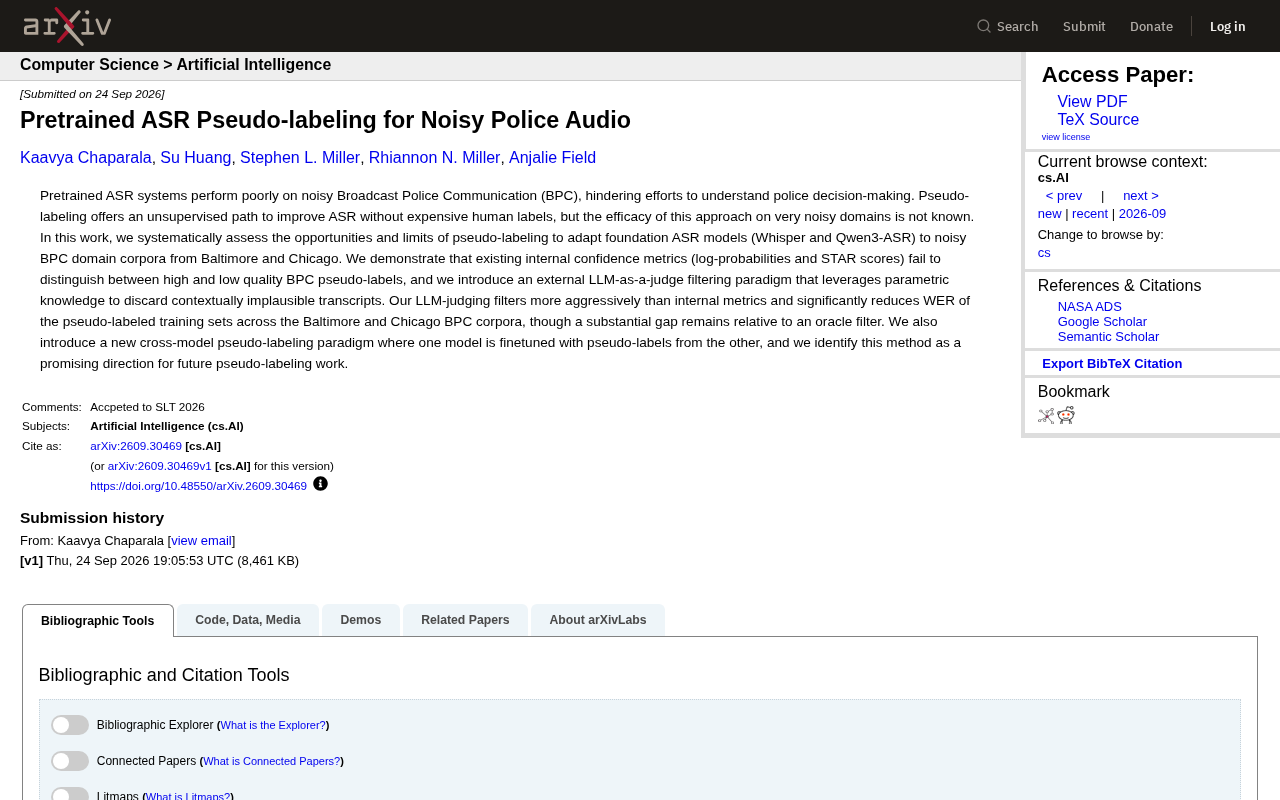1280x800 pixels.
Task: Click Donate in header
Action: tap(1151, 26)
